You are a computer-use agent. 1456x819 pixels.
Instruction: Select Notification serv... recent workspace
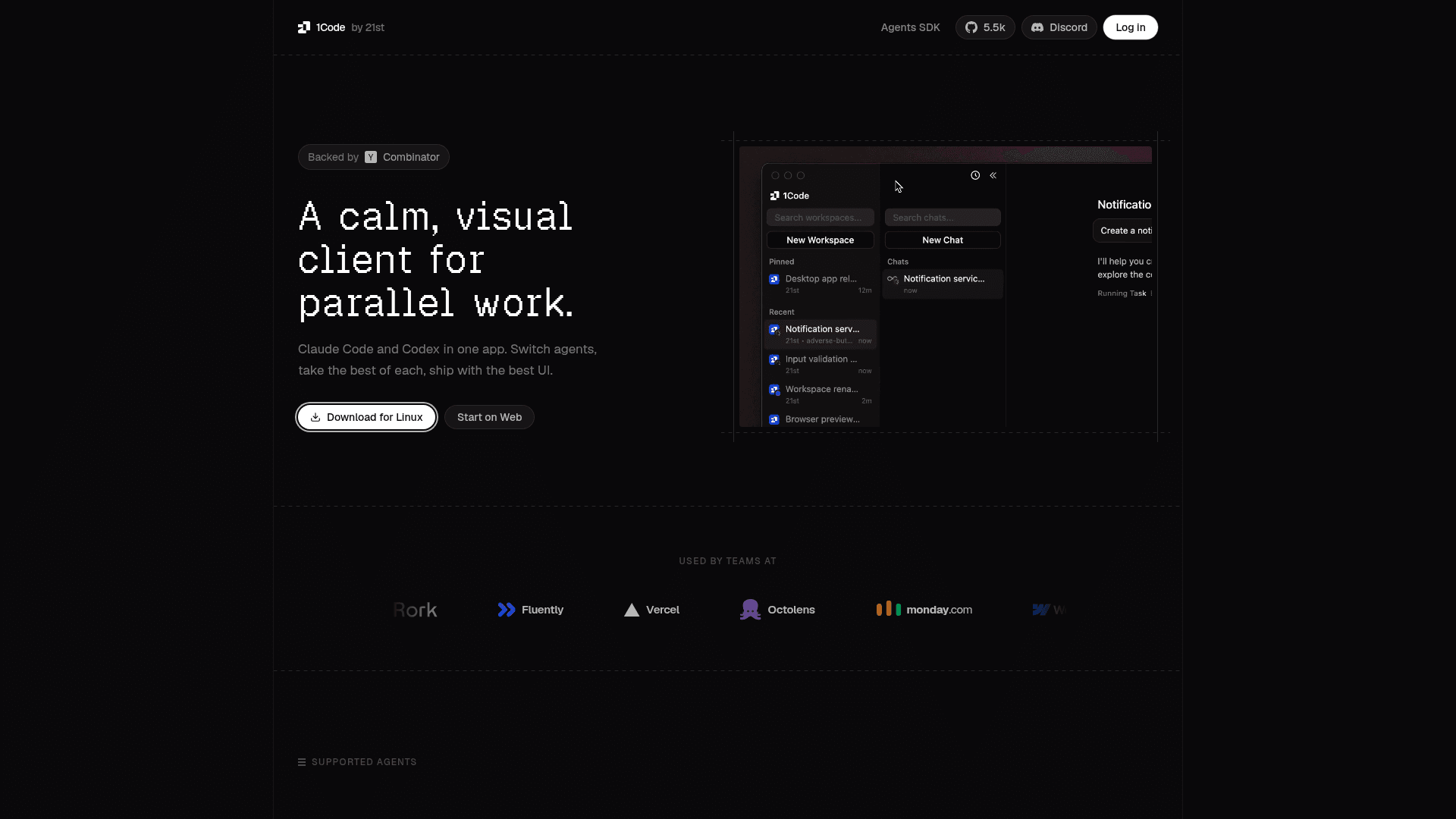click(x=821, y=334)
